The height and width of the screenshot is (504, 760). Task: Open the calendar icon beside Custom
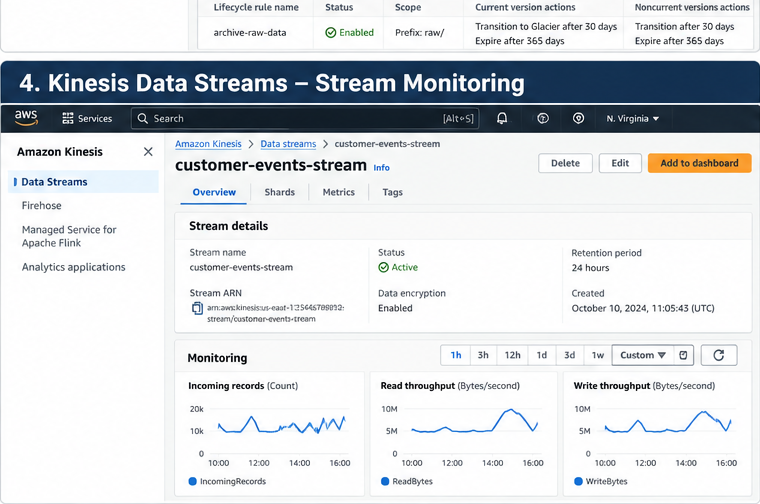click(683, 355)
